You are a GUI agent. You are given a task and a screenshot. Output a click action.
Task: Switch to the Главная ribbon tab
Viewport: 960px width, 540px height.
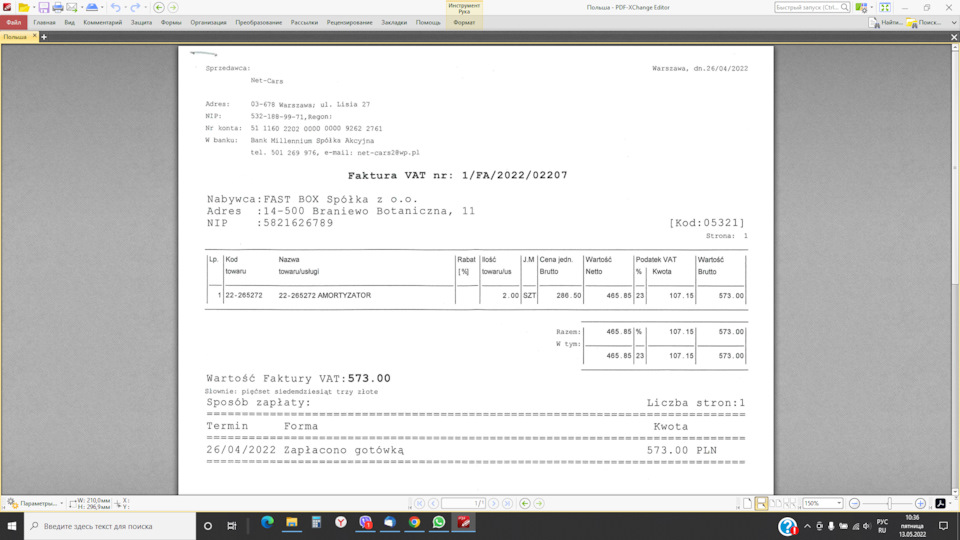(44, 23)
